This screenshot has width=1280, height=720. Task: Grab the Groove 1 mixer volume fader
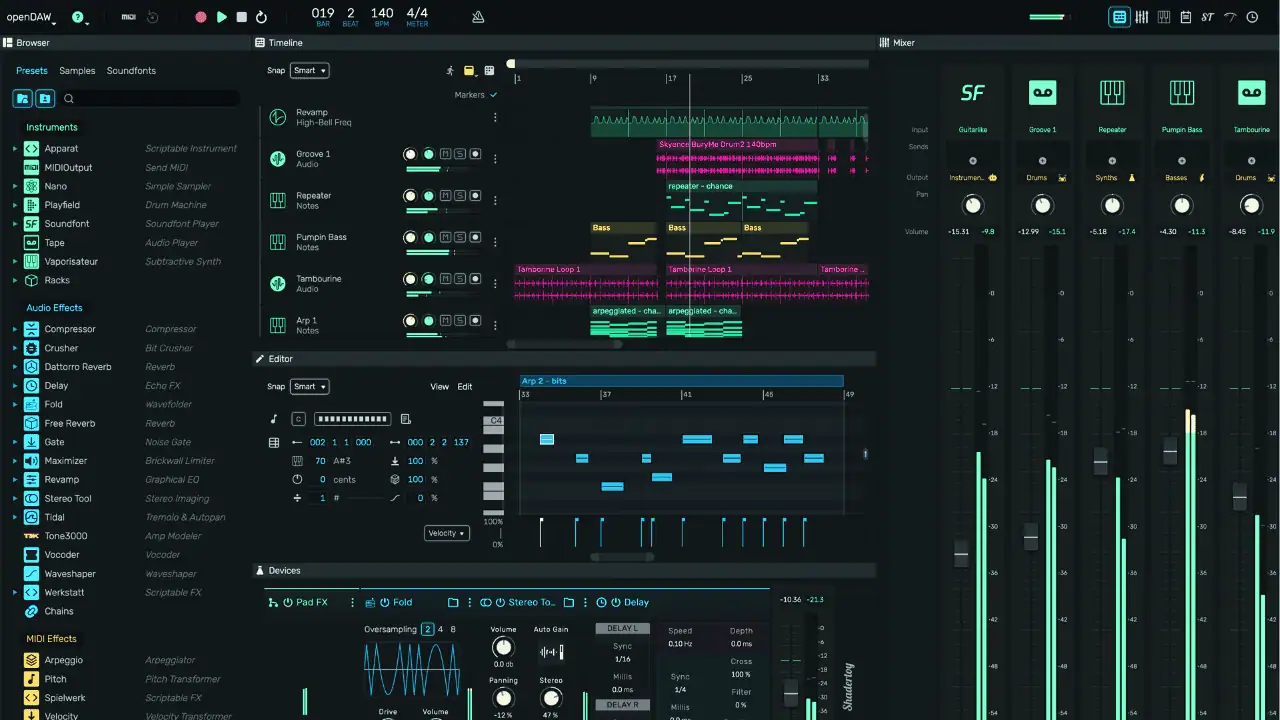(x=1030, y=538)
